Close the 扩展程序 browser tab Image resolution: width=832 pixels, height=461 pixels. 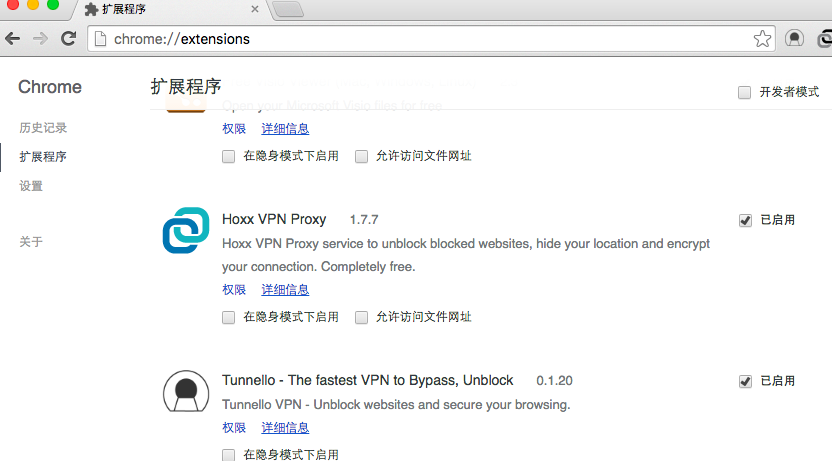point(255,9)
